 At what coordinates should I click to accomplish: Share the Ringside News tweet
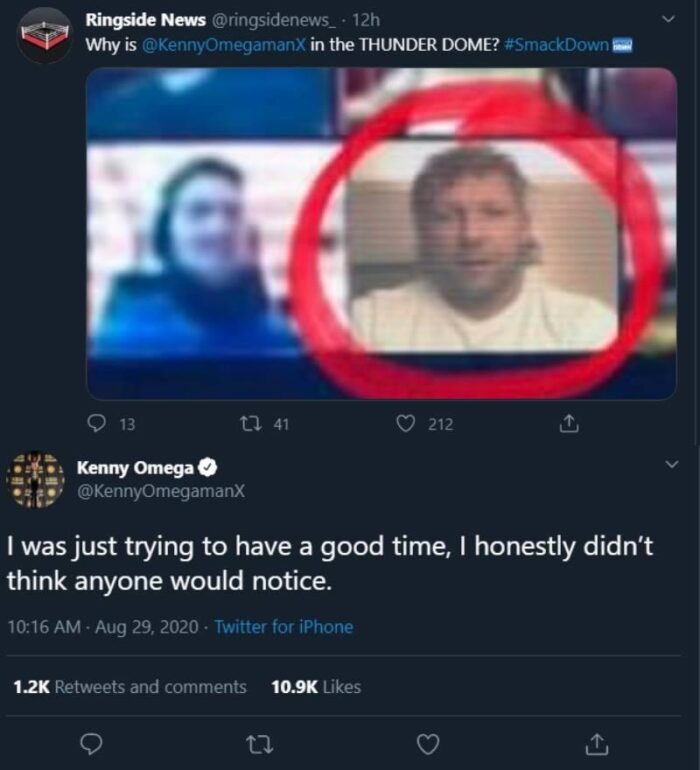pyautogui.click(x=568, y=424)
